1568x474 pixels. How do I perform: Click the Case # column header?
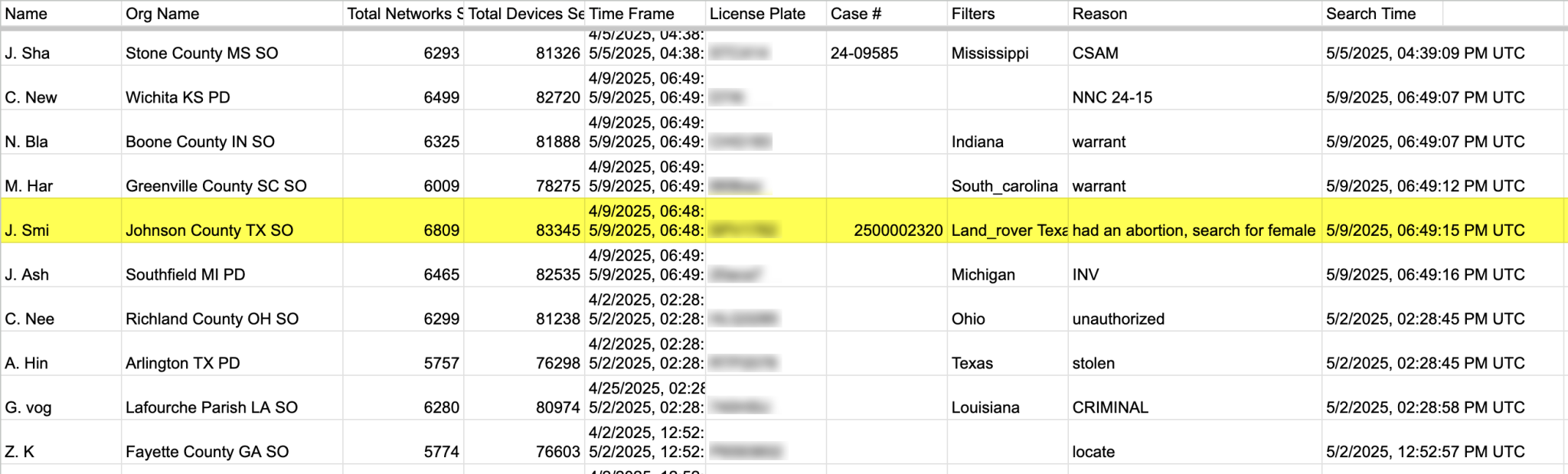(x=887, y=14)
